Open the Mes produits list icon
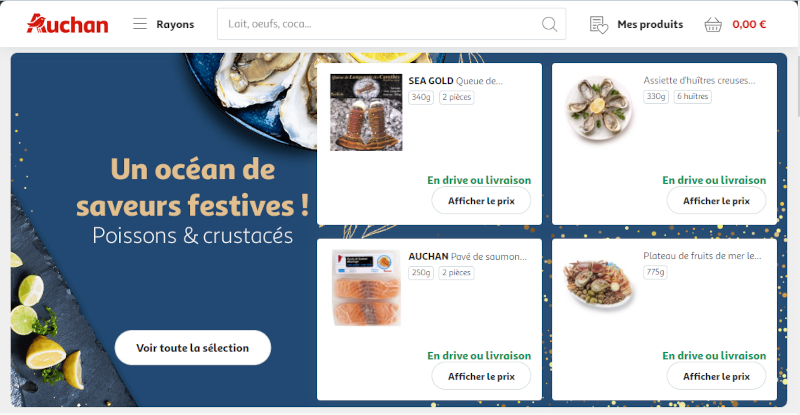 pyautogui.click(x=598, y=25)
